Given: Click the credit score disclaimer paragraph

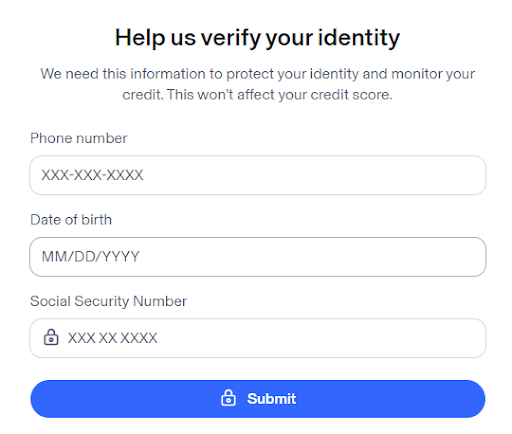Looking at the screenshot, I should (x=257, y=84).
